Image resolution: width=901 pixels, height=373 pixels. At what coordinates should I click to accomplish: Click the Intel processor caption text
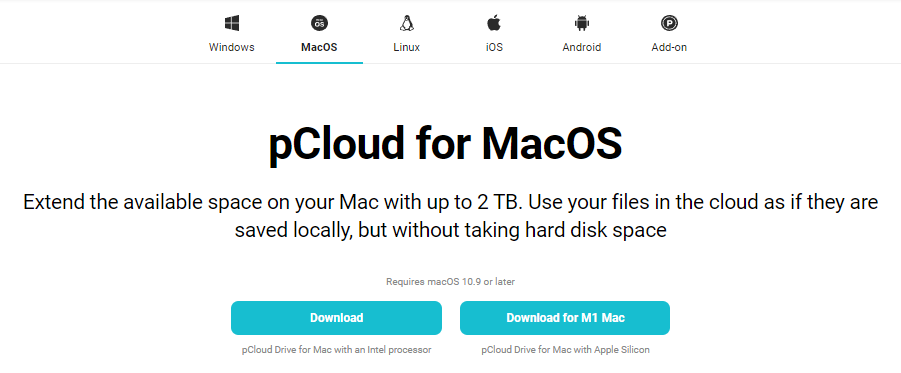point(337,349)
